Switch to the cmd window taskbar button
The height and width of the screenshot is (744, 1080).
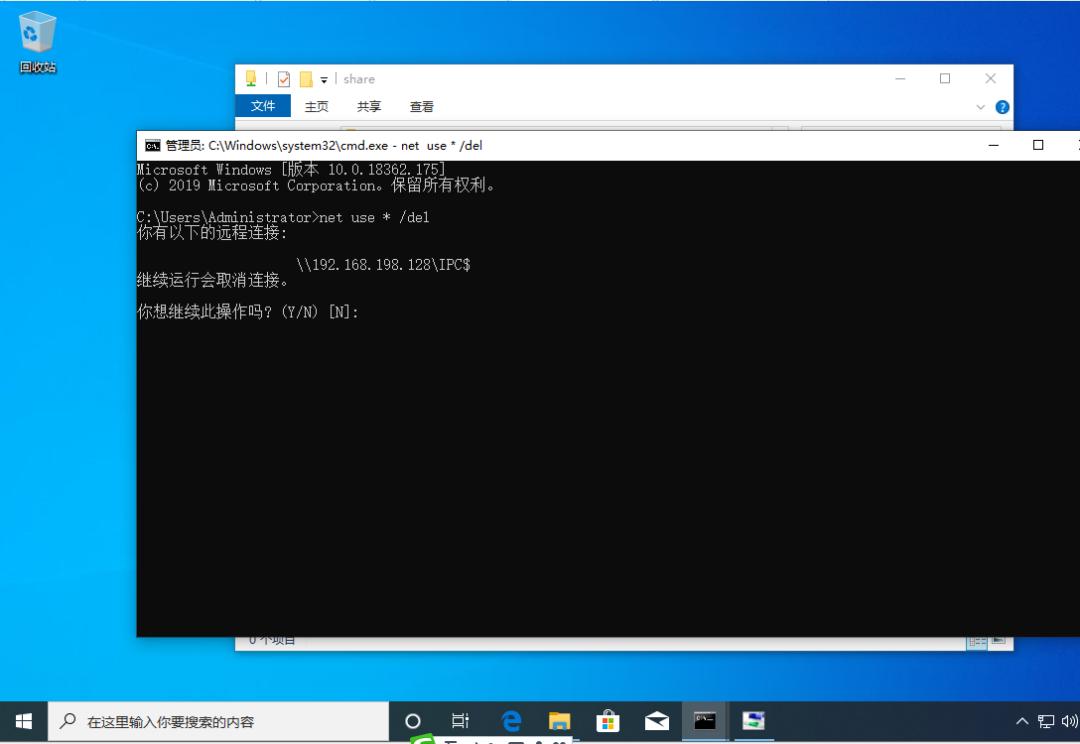pos(705,721)
